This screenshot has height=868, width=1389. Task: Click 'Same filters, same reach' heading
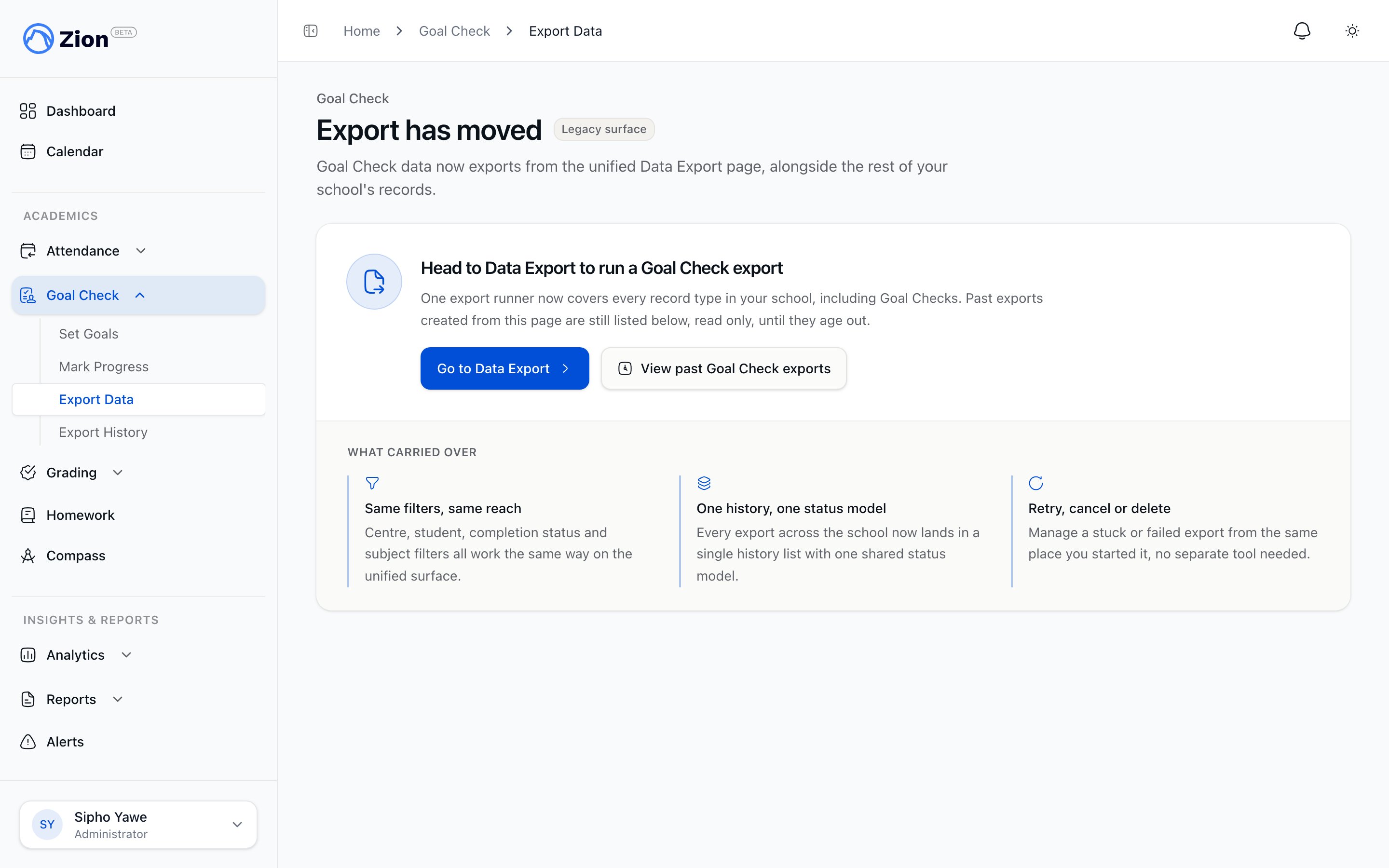click(x=443, y=509)
